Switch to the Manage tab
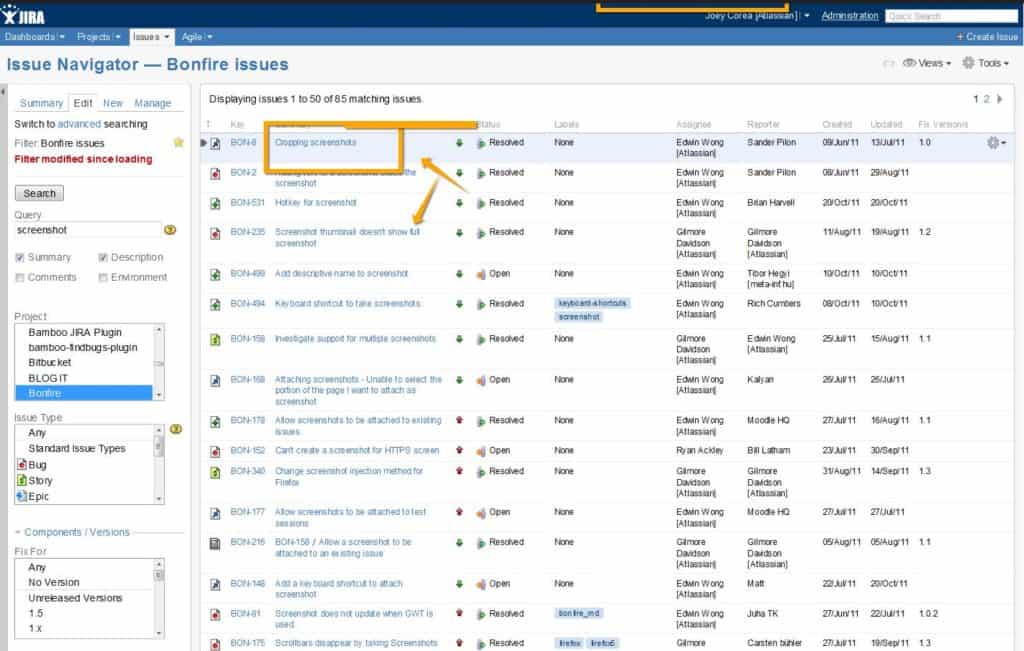Screen dimensions: 1024x651 pyautogui.click(x=152, y=103)
